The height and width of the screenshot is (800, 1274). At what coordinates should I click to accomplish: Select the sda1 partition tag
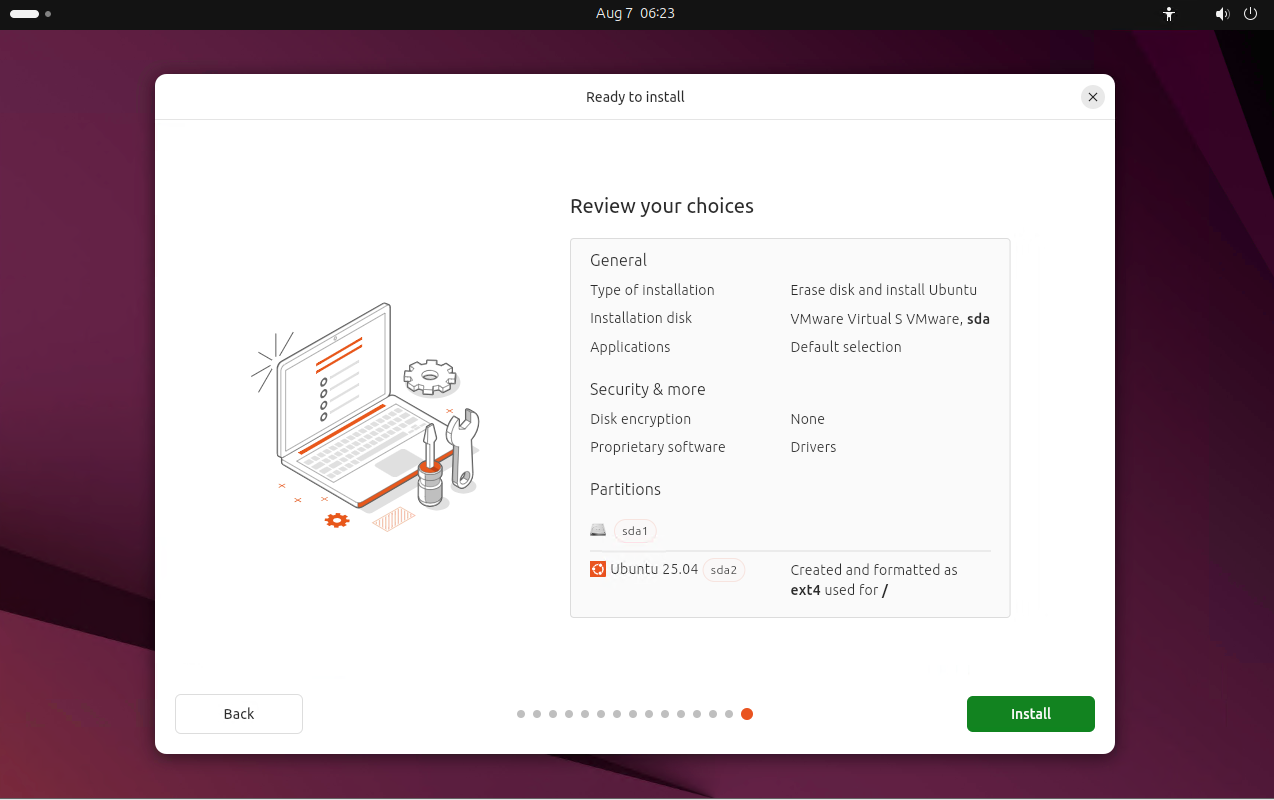(635, 531)
